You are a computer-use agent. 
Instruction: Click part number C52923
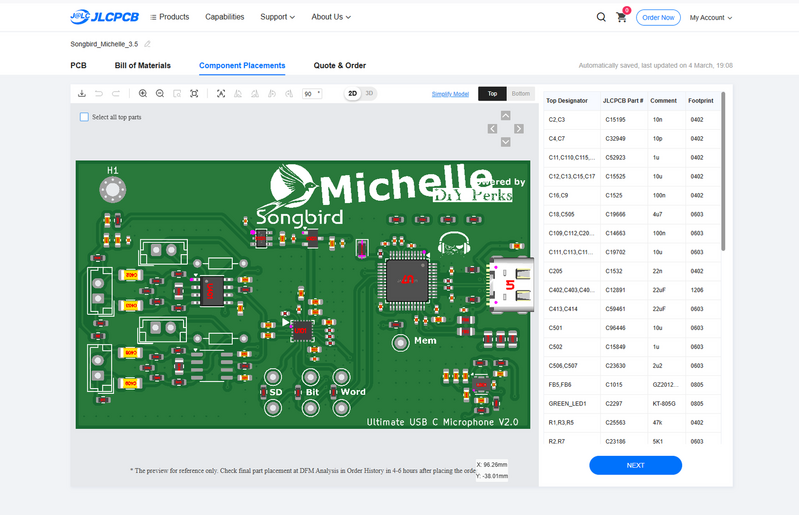[615, 157]
